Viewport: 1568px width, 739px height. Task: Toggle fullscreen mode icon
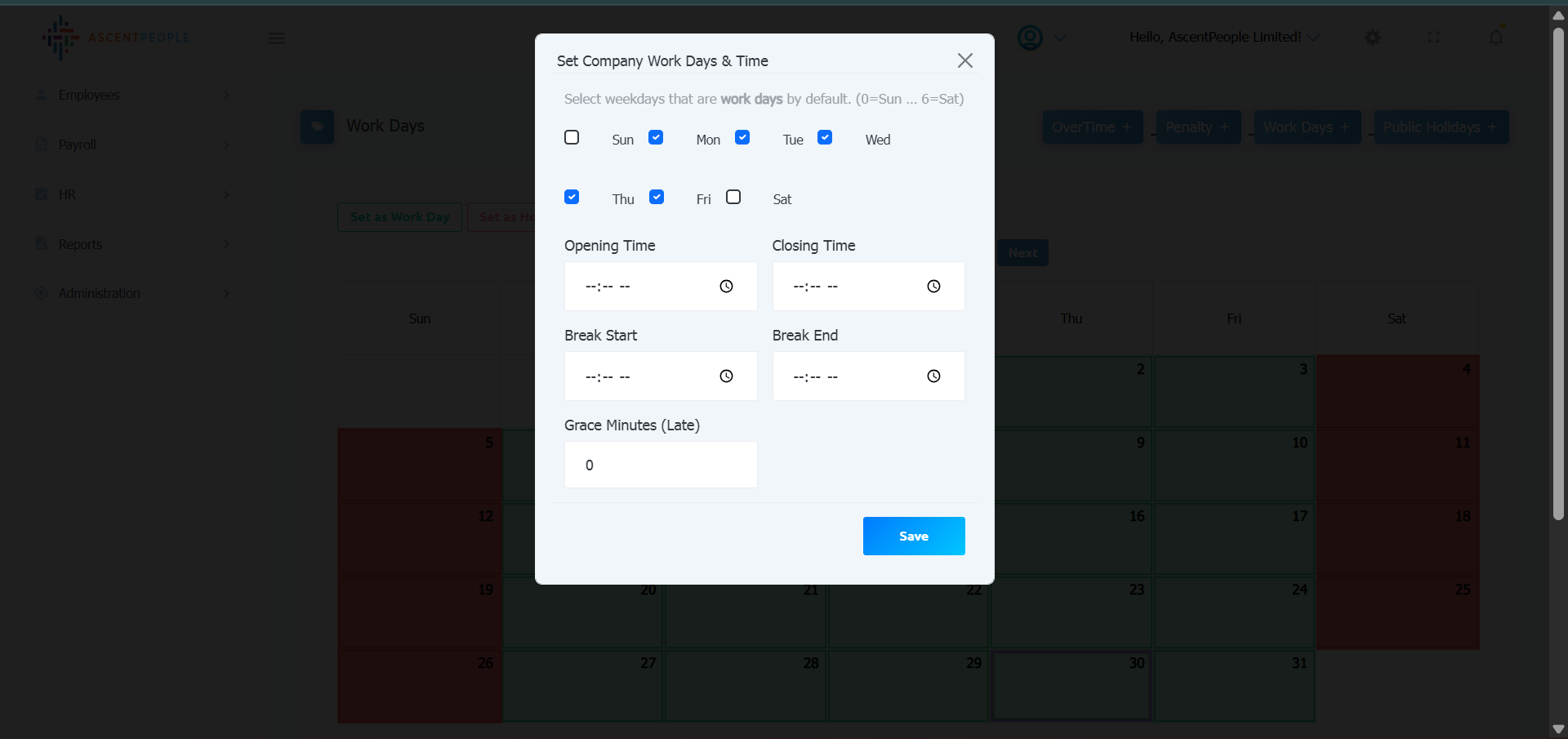click(1433, 38)
